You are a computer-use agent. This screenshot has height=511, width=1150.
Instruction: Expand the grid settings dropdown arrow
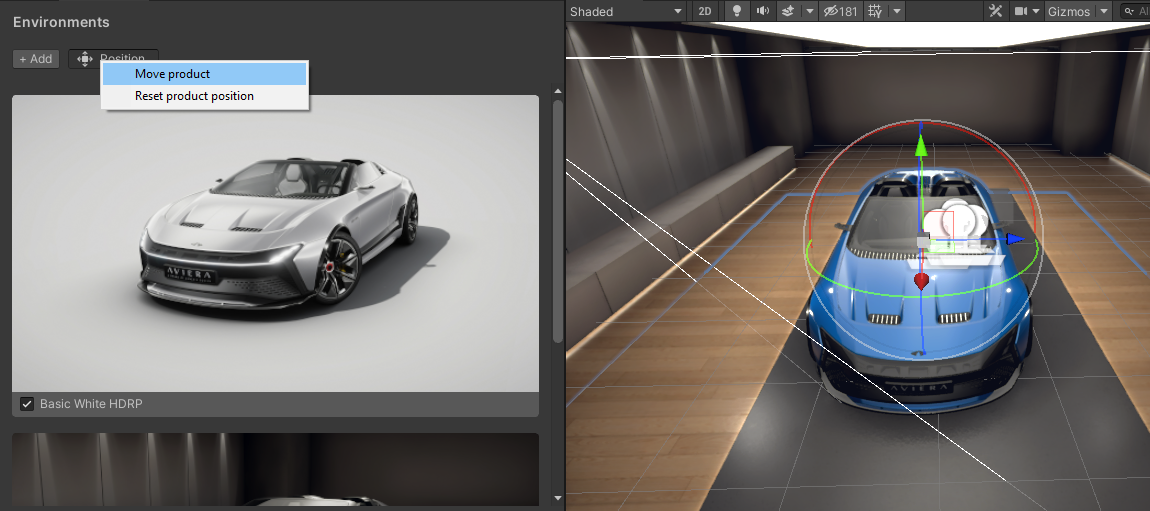tap(897, 11)
